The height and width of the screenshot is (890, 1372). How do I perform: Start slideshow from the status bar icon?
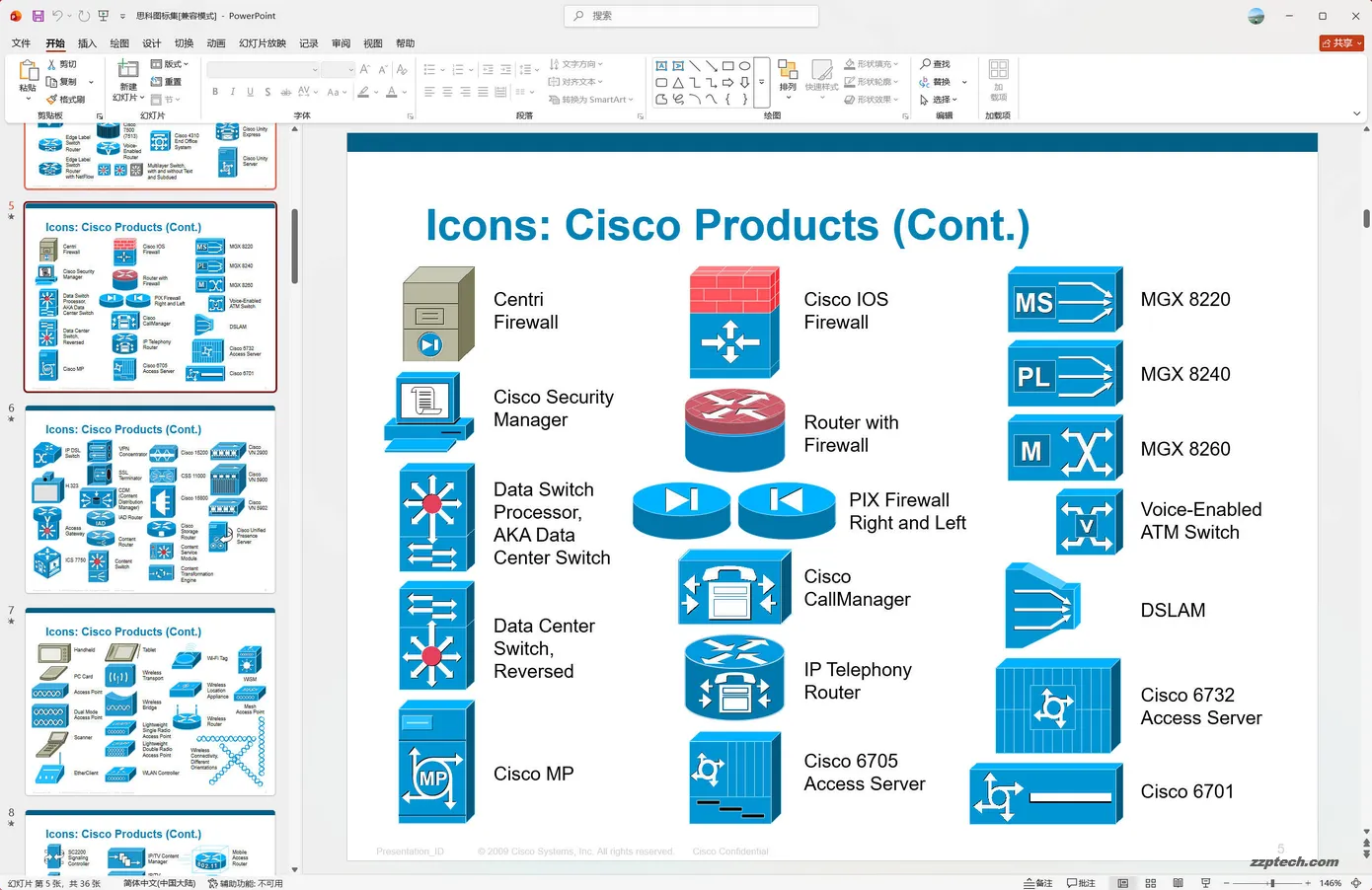1205,883
